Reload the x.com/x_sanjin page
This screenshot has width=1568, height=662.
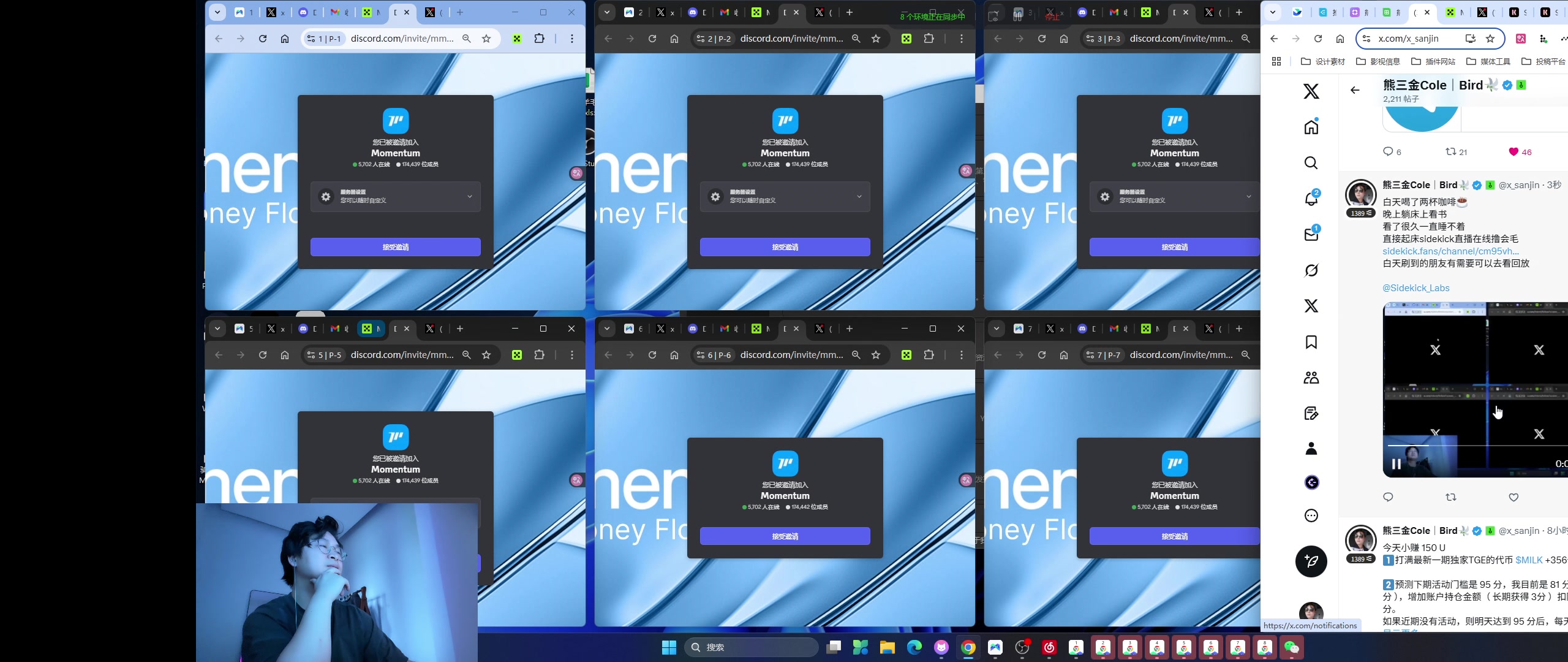[x=1318, y=39]
